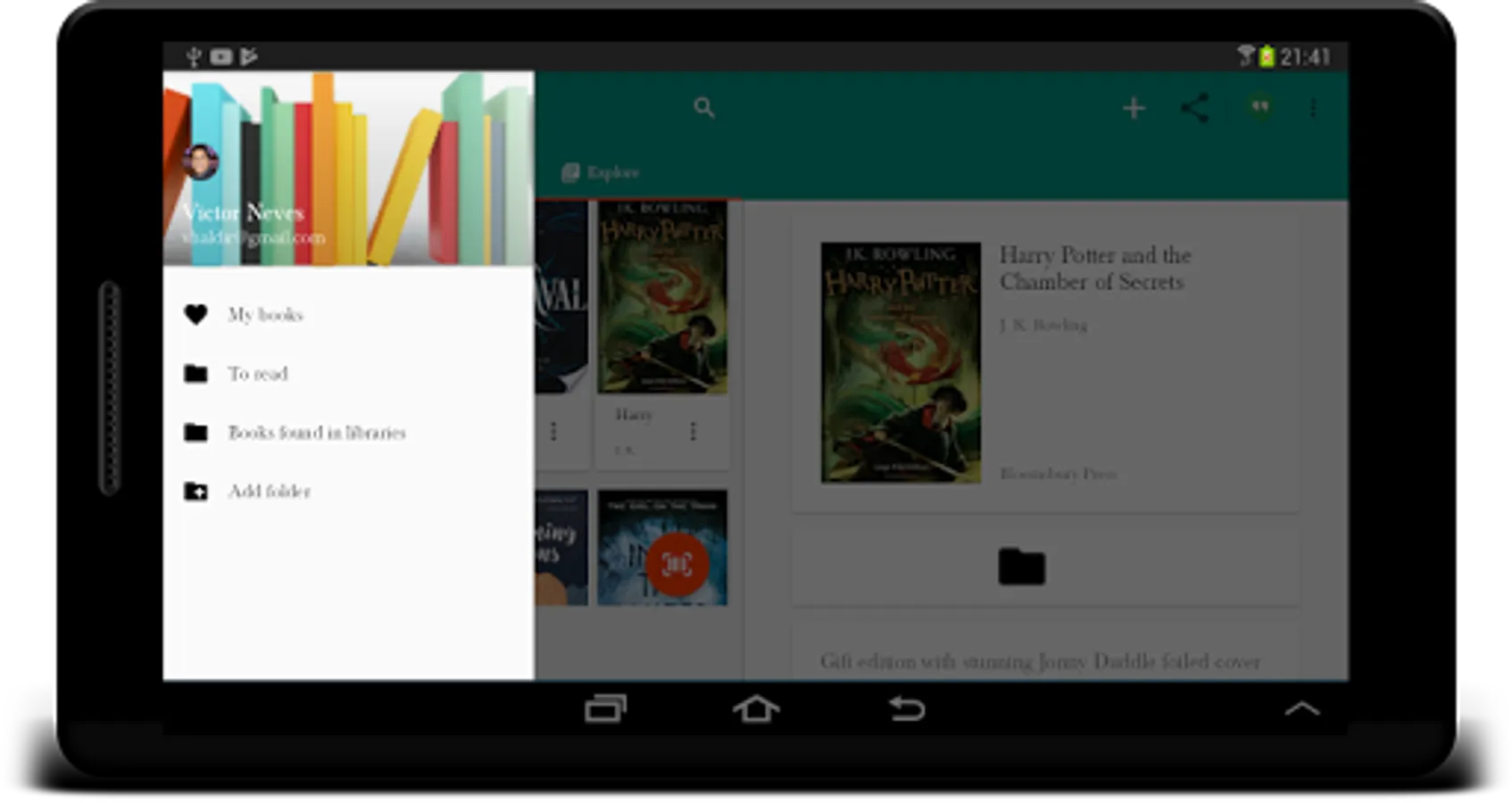Open the To read folder
Screen dimensions: 1512x803
point(349,373)
